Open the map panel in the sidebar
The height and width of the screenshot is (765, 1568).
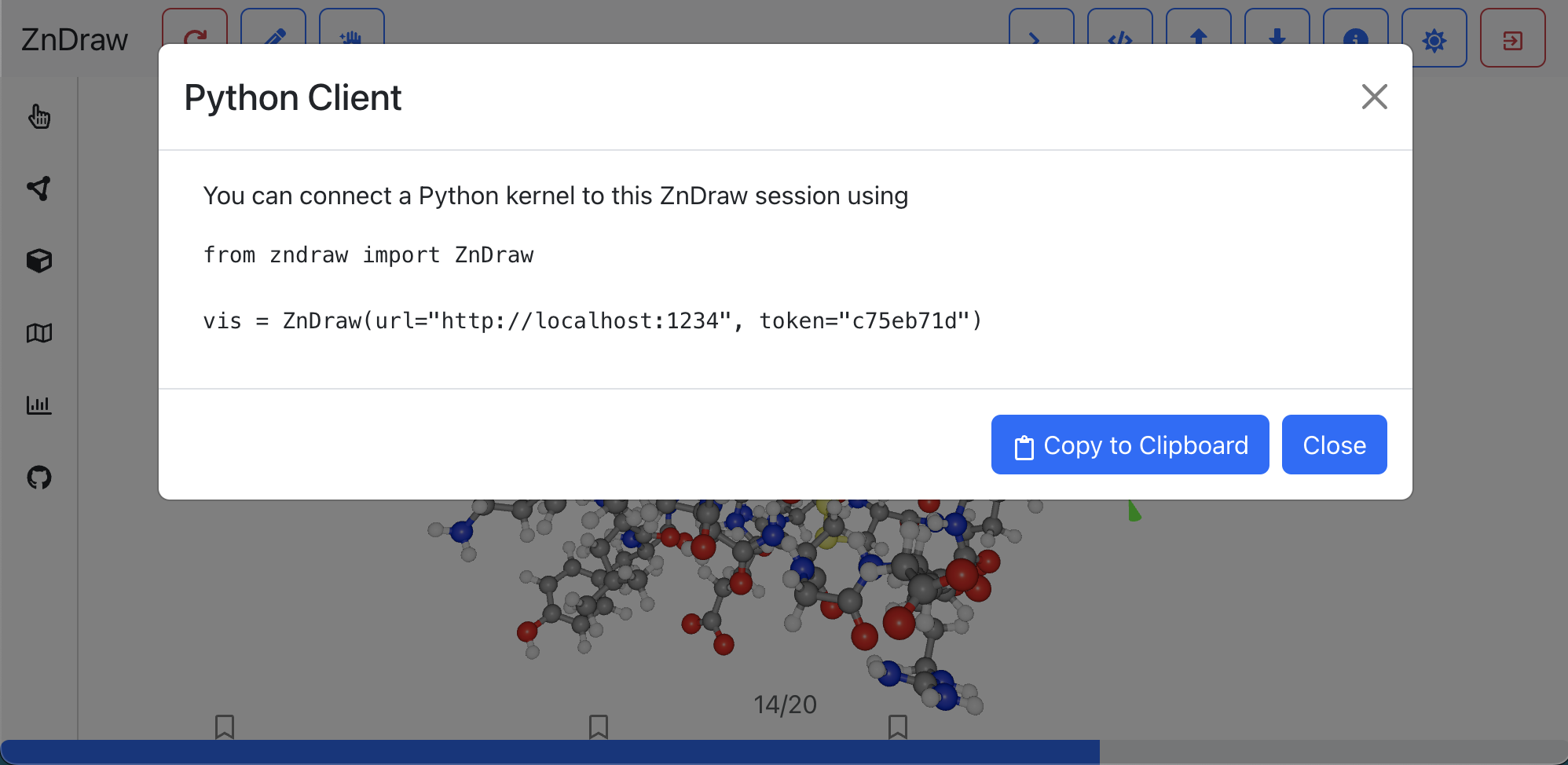pos(38,333)
